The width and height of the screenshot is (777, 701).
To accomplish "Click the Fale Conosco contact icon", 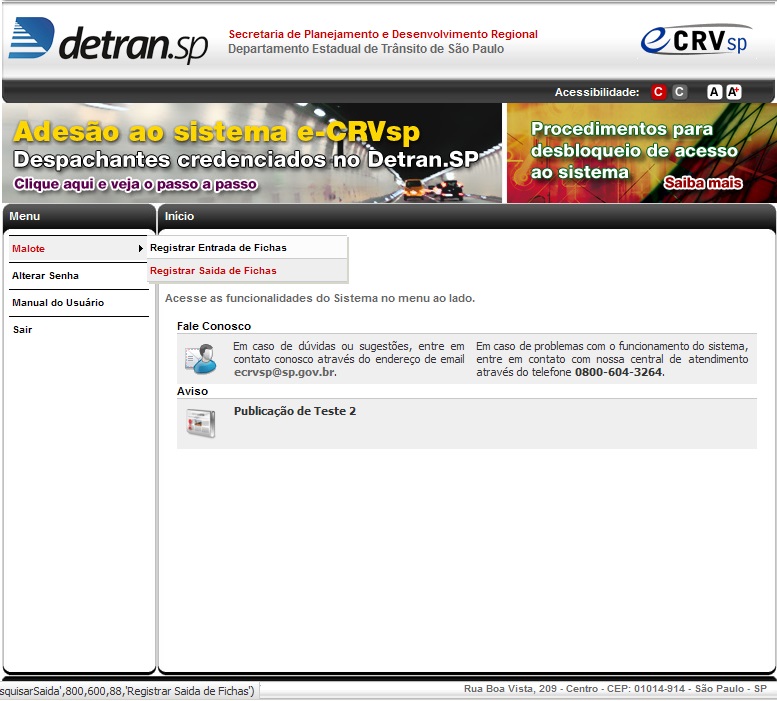I will [201, 359].
